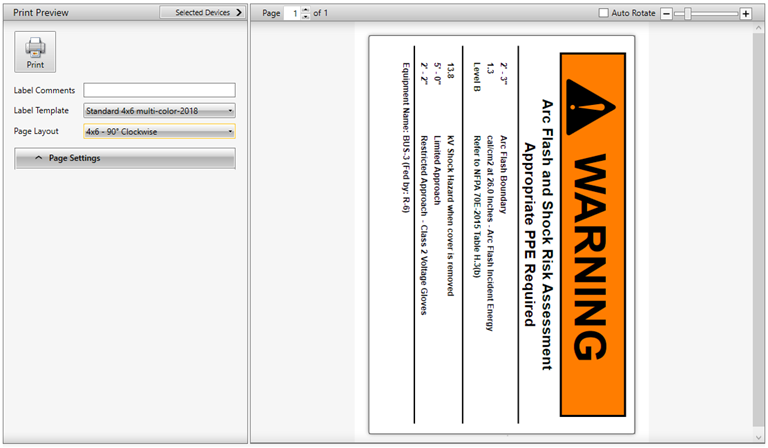
Task: Enable the Auto Rotate checkbox
Action: [x=603, y=13]
